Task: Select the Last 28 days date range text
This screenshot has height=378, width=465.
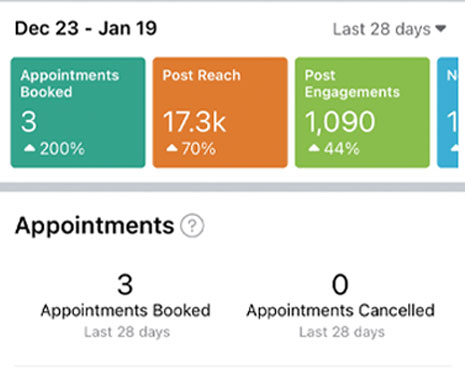Action: [x=382, y=29]
